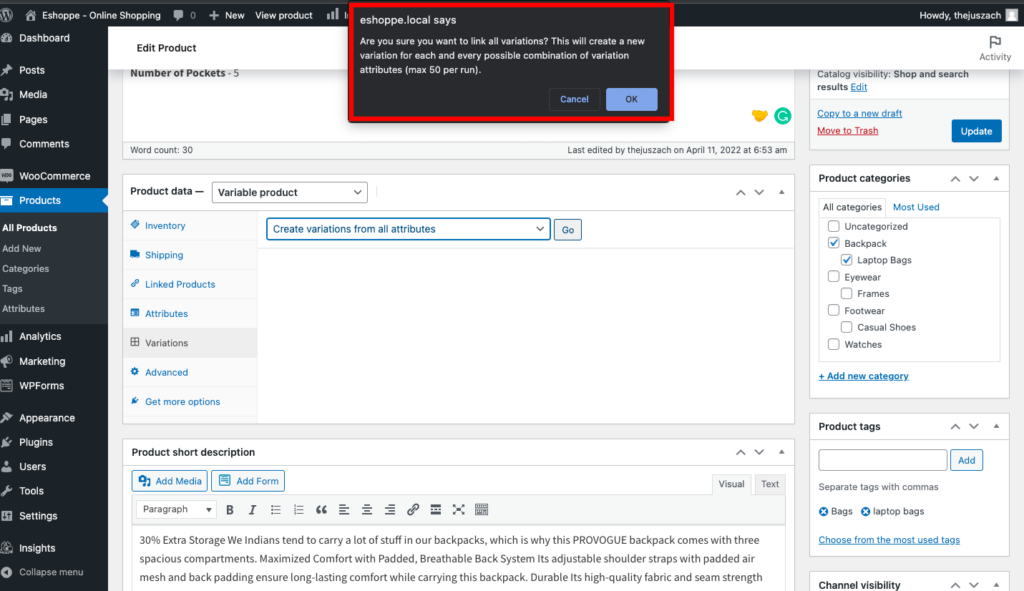
Task: Click the home icon beside Eshoppe
Action: (31, 14)
